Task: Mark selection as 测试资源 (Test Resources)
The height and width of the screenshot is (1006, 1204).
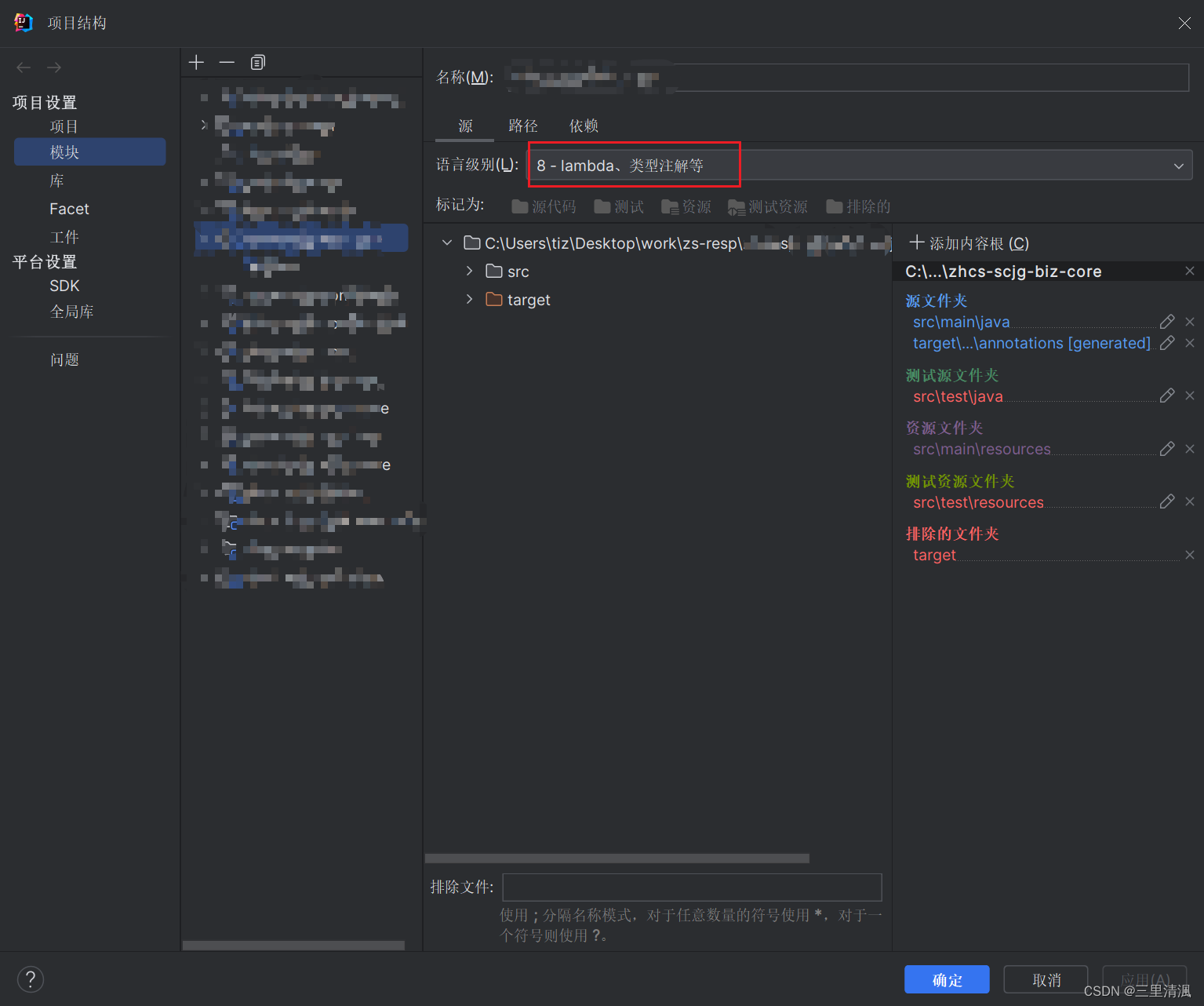Action: coord(768,206)
